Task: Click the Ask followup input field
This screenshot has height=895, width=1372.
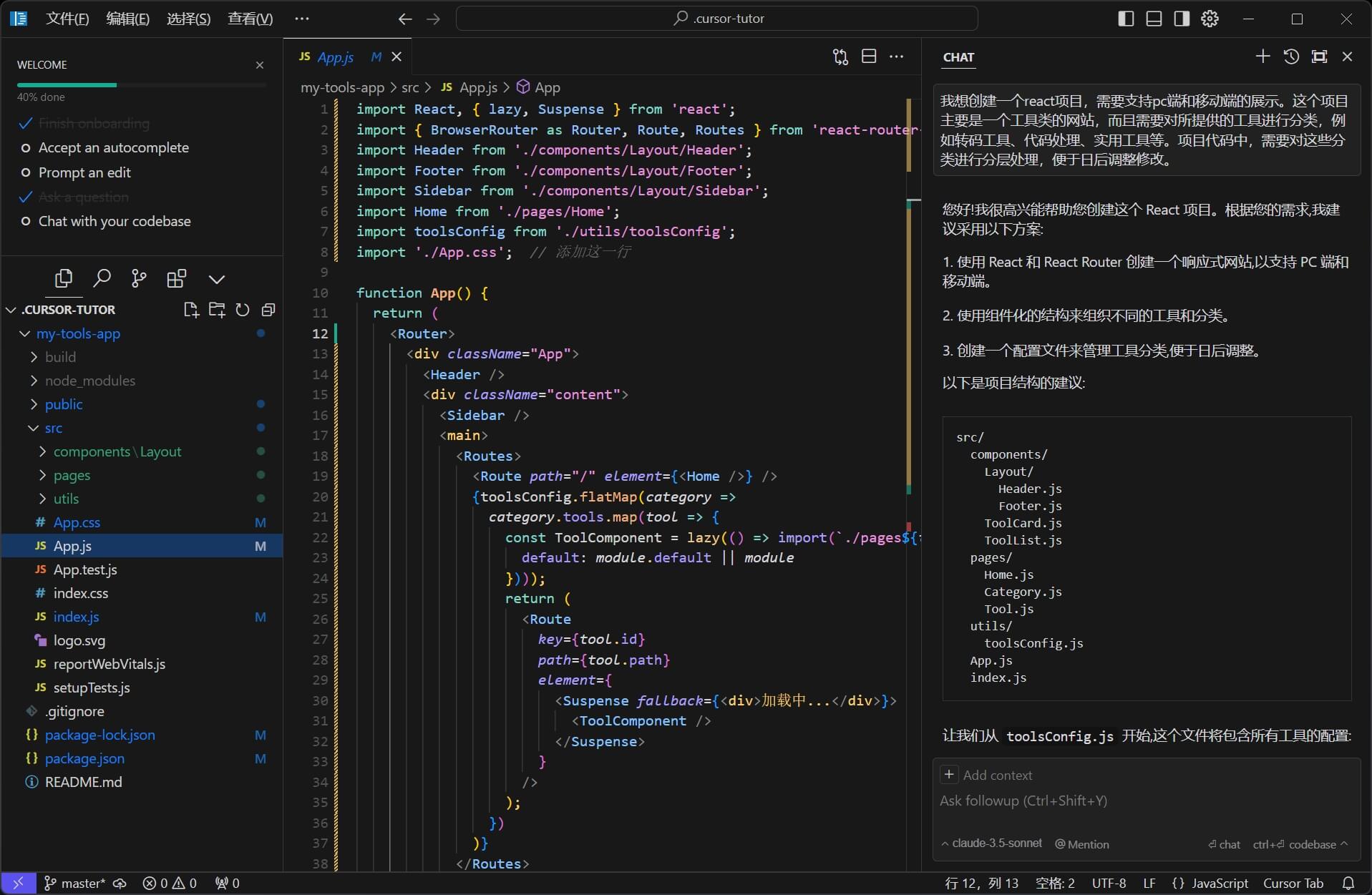Action: [1145, 801]
